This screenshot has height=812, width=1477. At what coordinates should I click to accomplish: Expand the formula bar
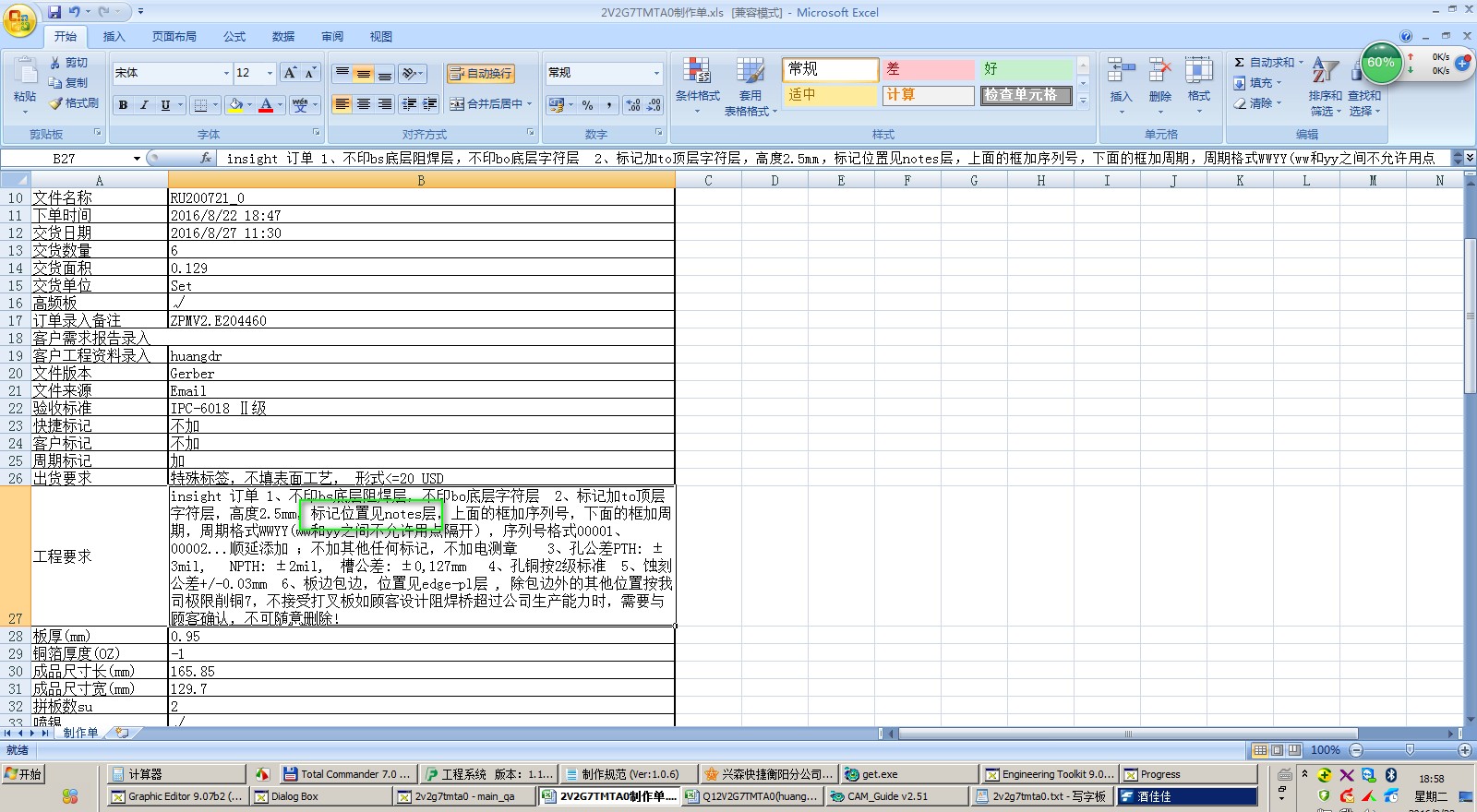click(x=1470, y=158)
